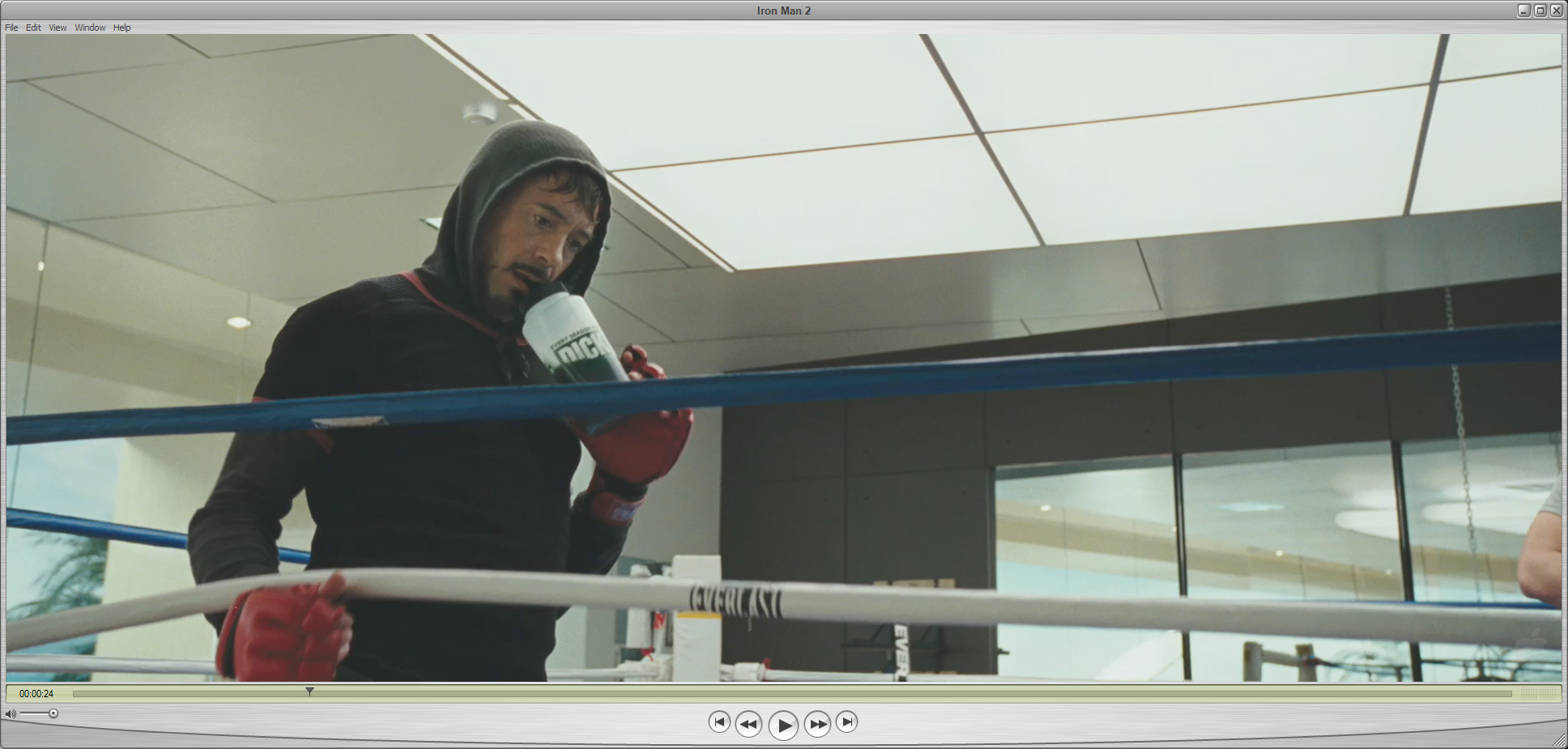Click the Iron Man 2 title bar text
Image resolution: width=1568 pixels, height=749 pixels.
click(784, 11)
